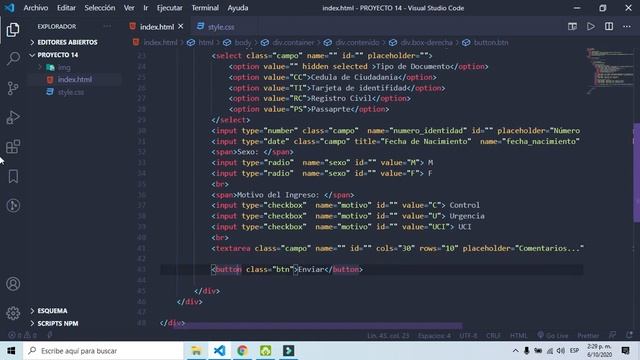Click body breadcrumb item
This screenshot has width=640, height=360.
coord(242,42)
